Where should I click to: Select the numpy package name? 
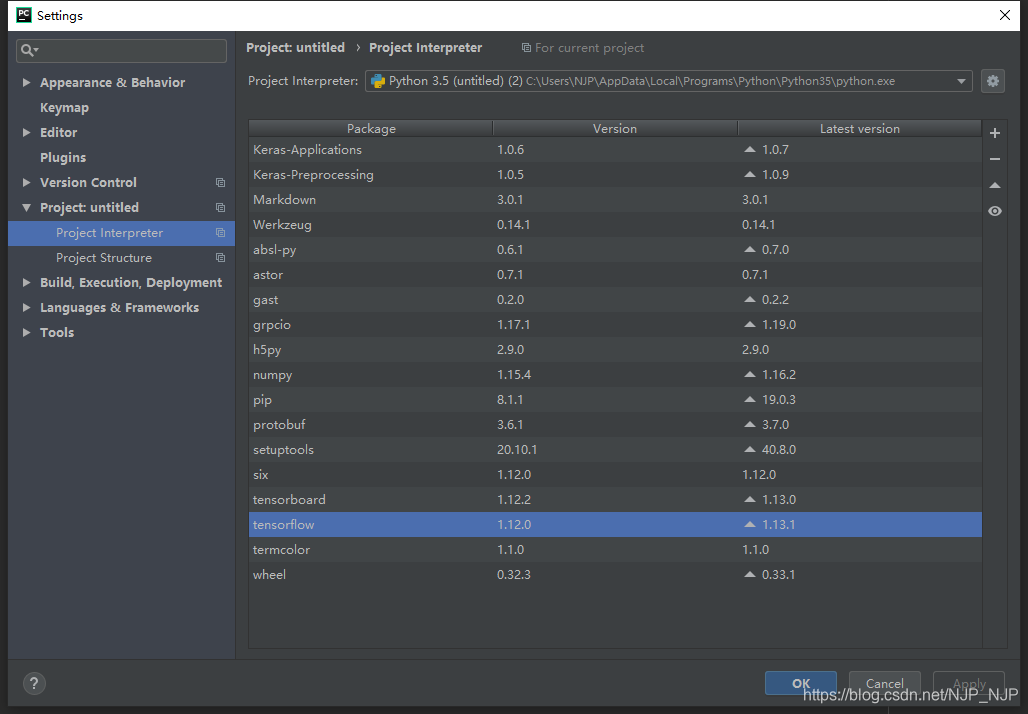coord(273,375)
